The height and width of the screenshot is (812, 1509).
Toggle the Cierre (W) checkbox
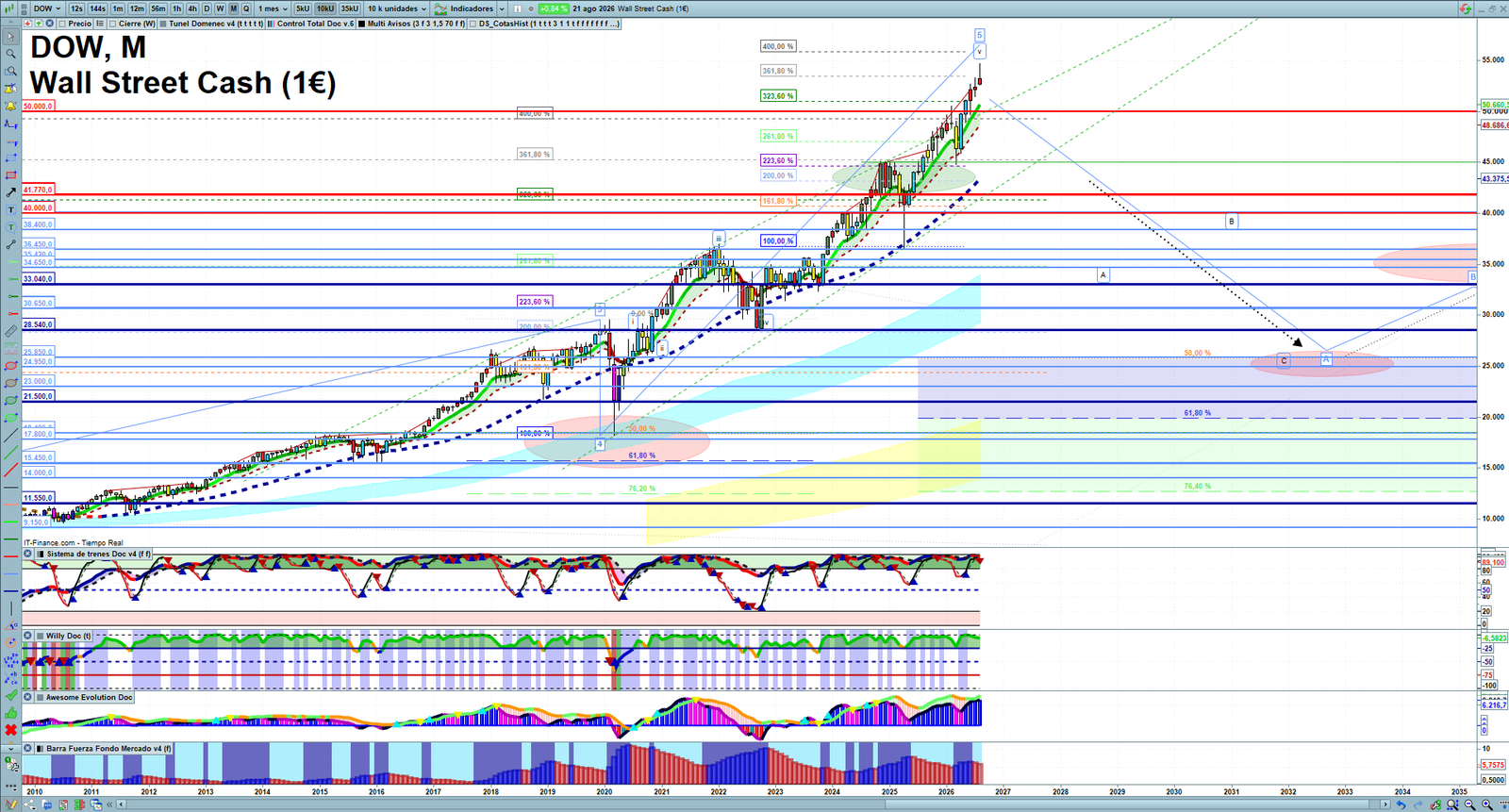pyautogui.click(x=112, y=24)
